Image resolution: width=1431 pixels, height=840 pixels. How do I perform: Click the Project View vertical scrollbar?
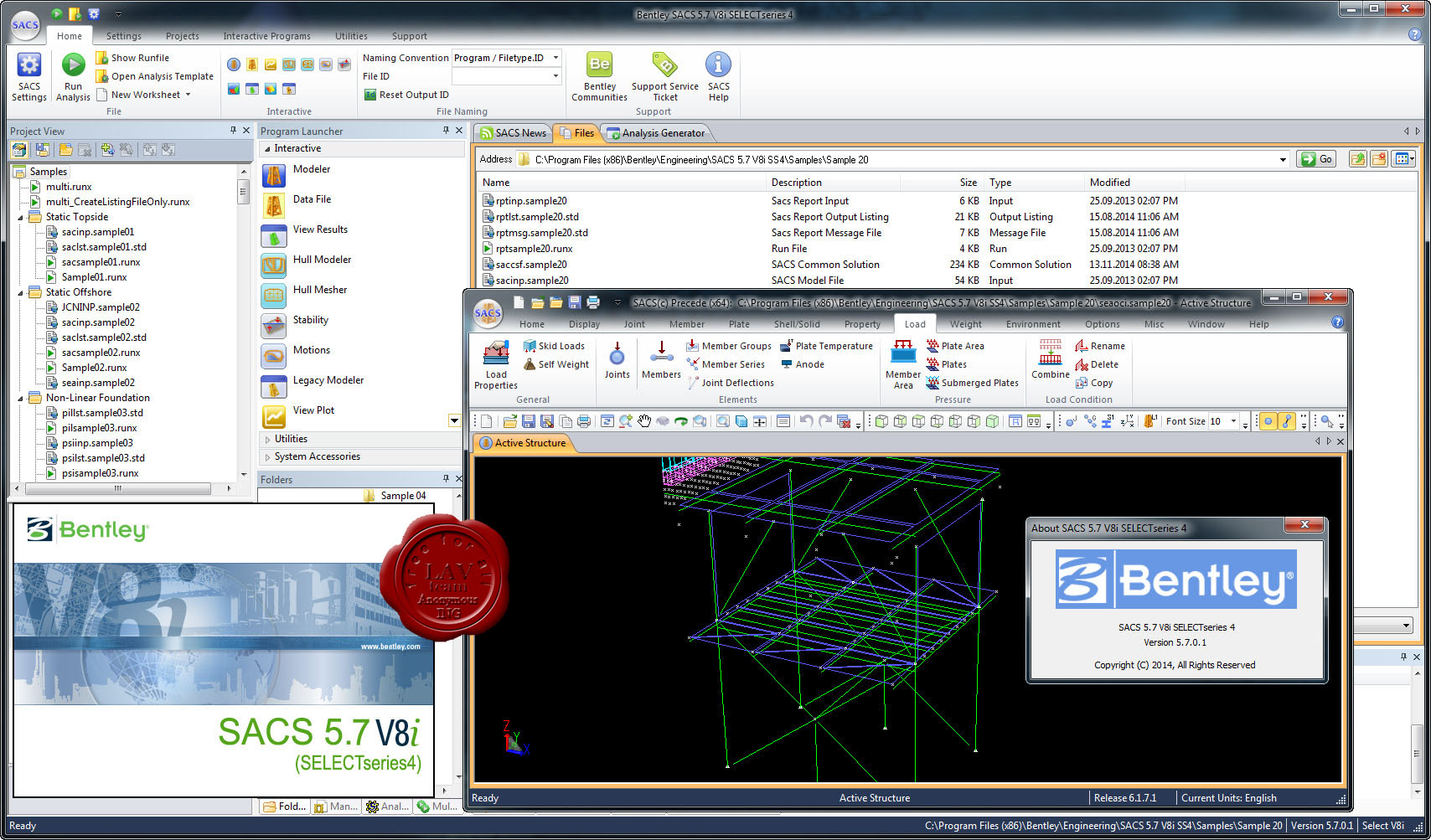pos(243,190)
